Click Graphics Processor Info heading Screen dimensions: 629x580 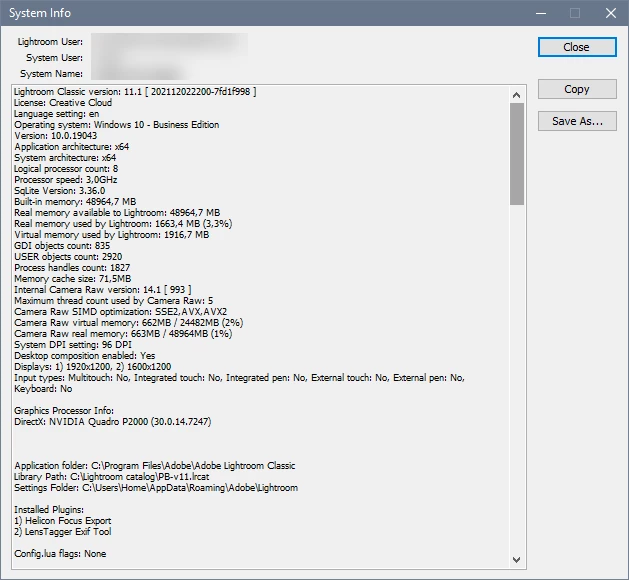[x=64, y=411]
